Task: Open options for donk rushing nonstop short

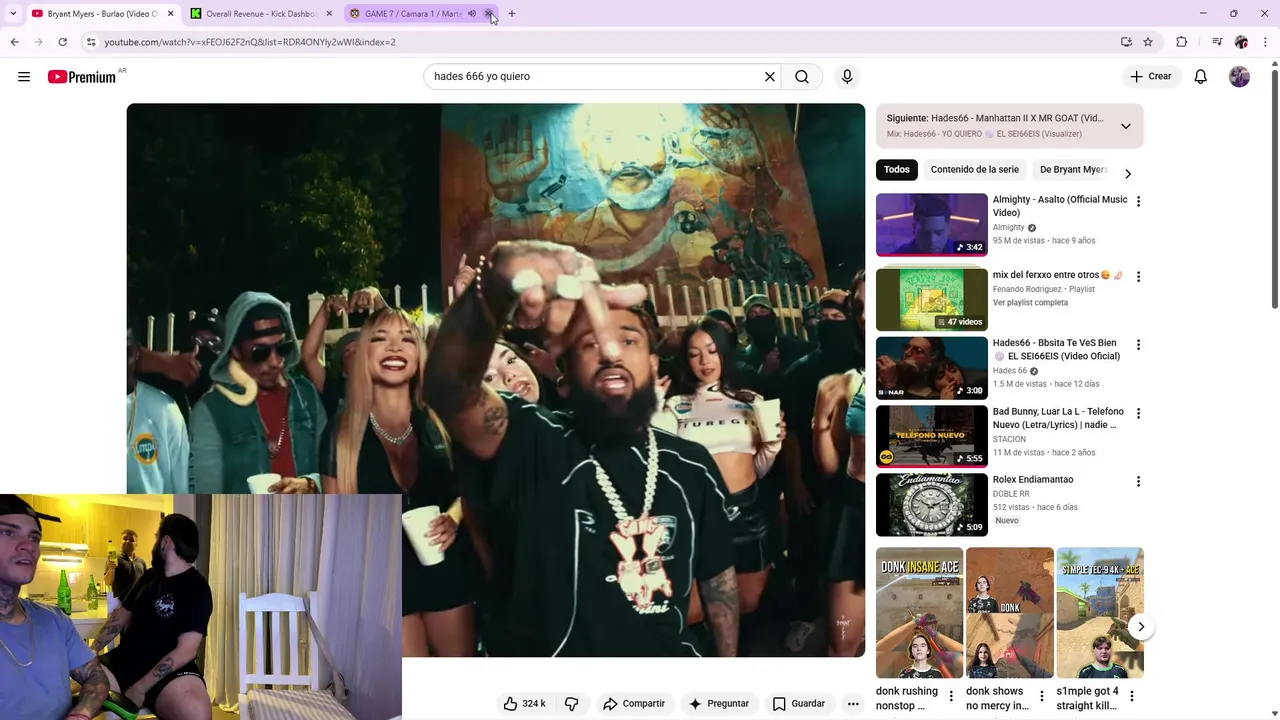Action: point(951,696)
